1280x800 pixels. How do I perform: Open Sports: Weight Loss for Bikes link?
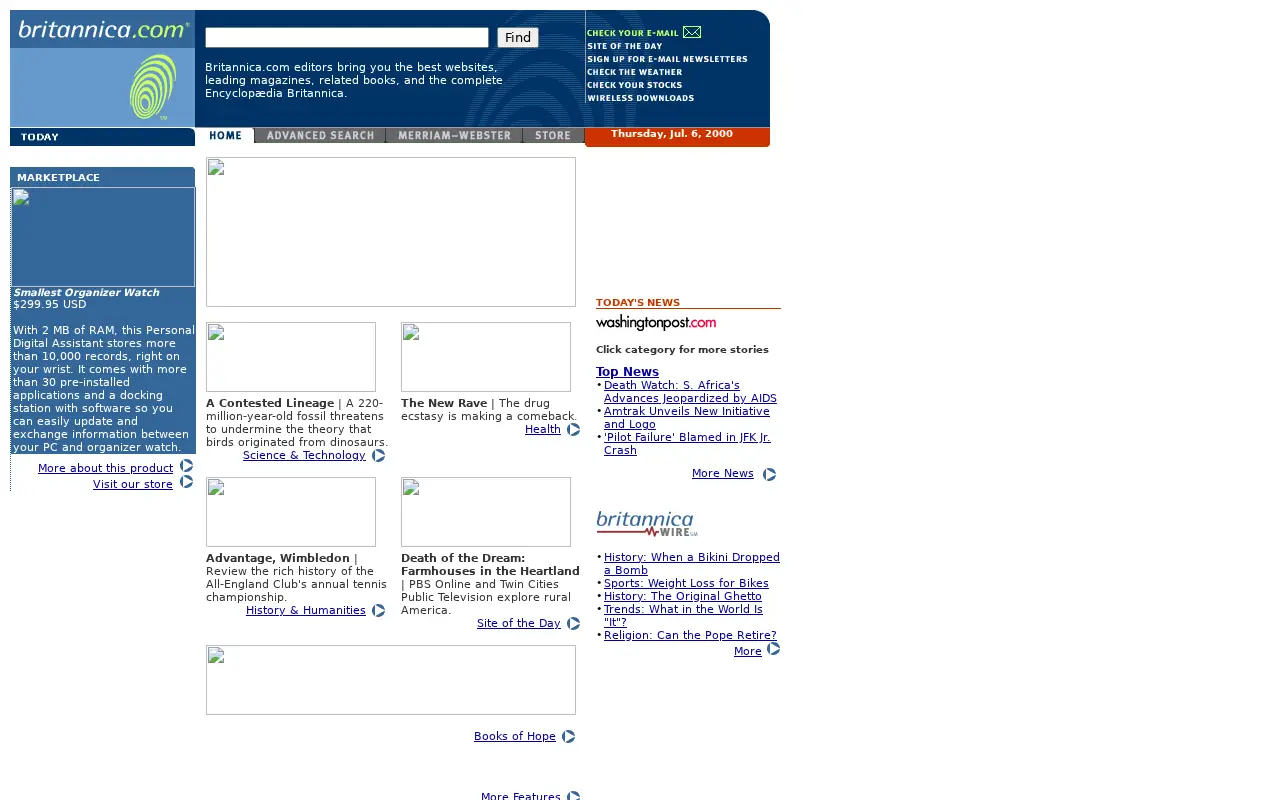(686, 584)
